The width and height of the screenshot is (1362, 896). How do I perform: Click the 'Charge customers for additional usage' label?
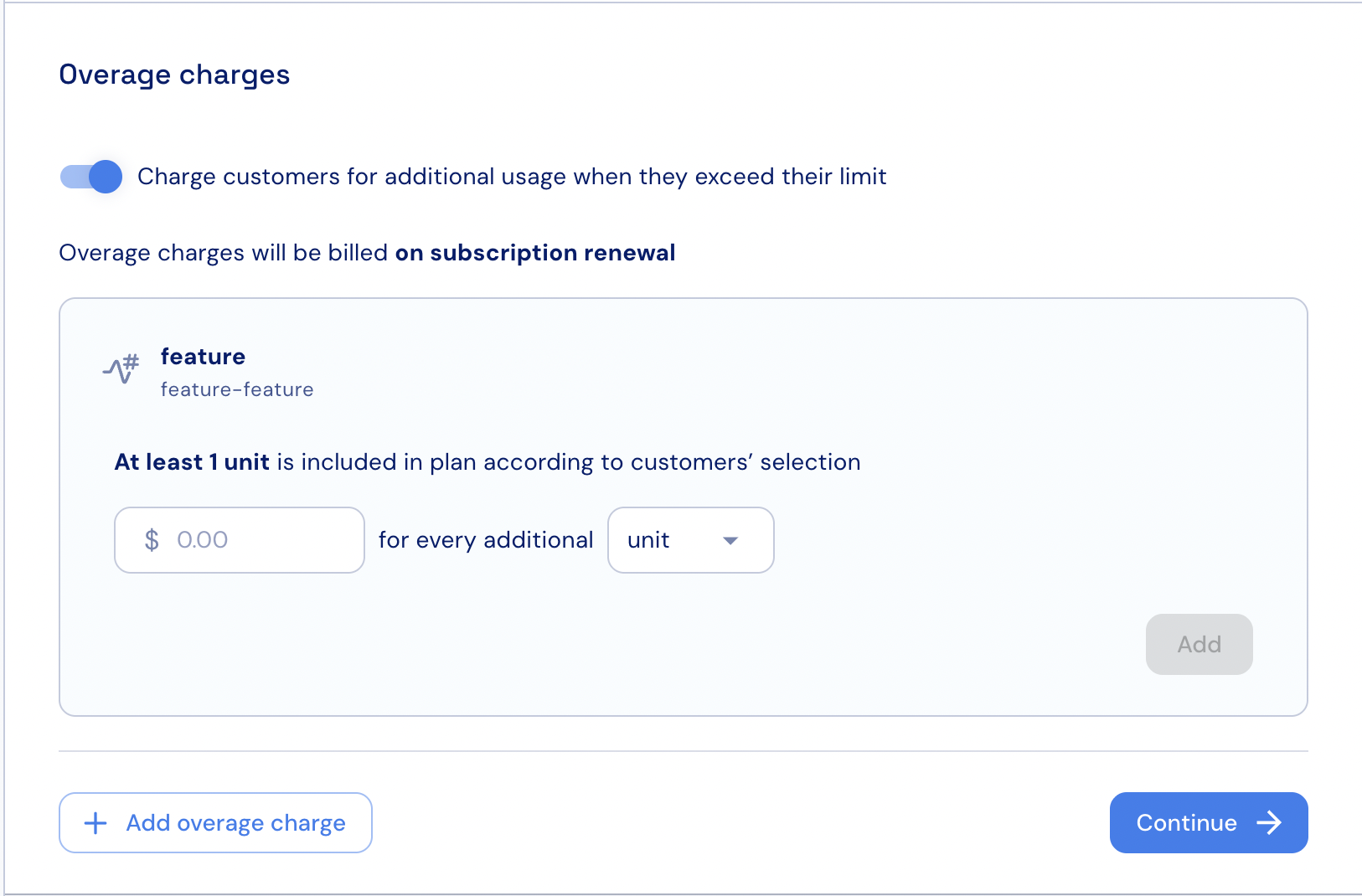coord(511,177)
